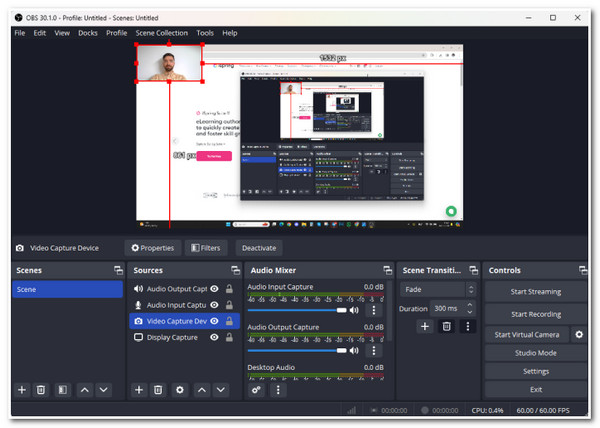Open source properties gear in Sources dock
Screen dimensions: 600x428
point(179,390)
